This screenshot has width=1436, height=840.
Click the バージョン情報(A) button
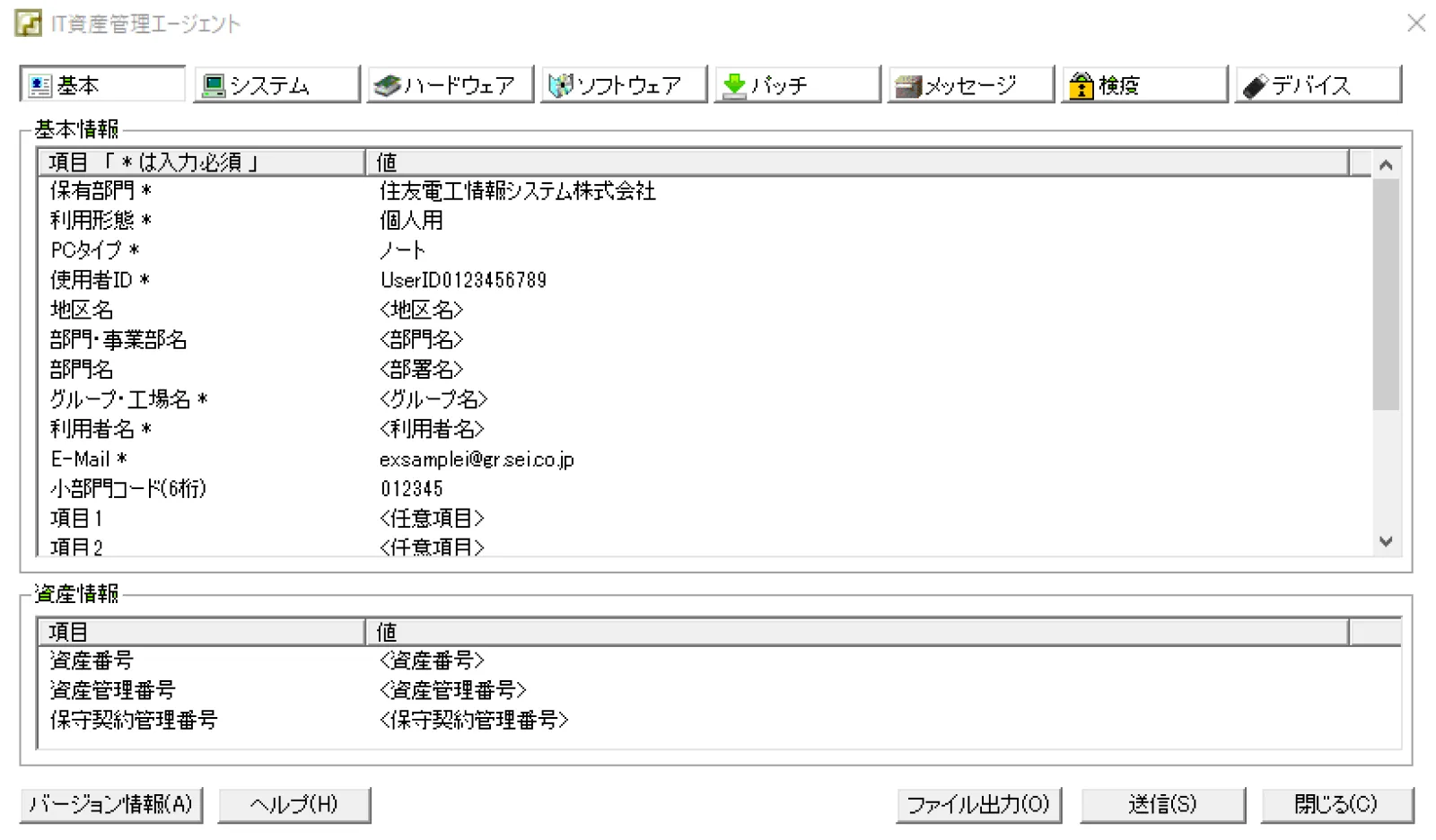(x=111, y=804)
